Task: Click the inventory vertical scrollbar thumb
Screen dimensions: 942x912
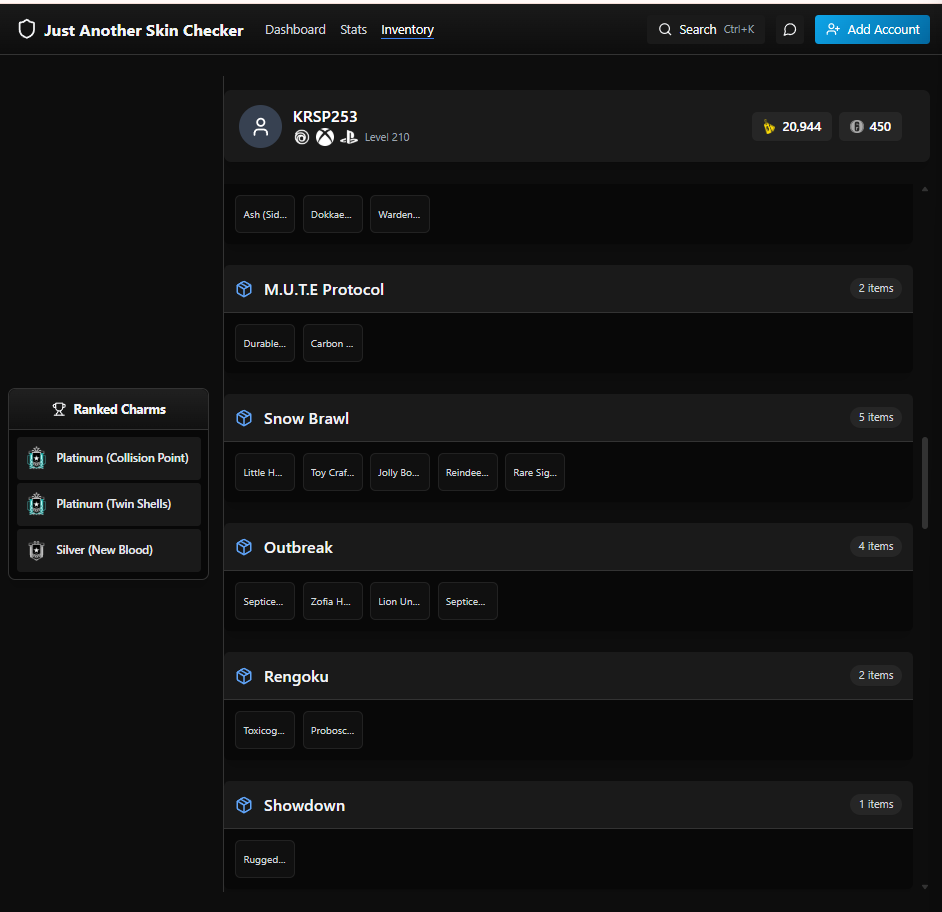Action: coord(925,483)
